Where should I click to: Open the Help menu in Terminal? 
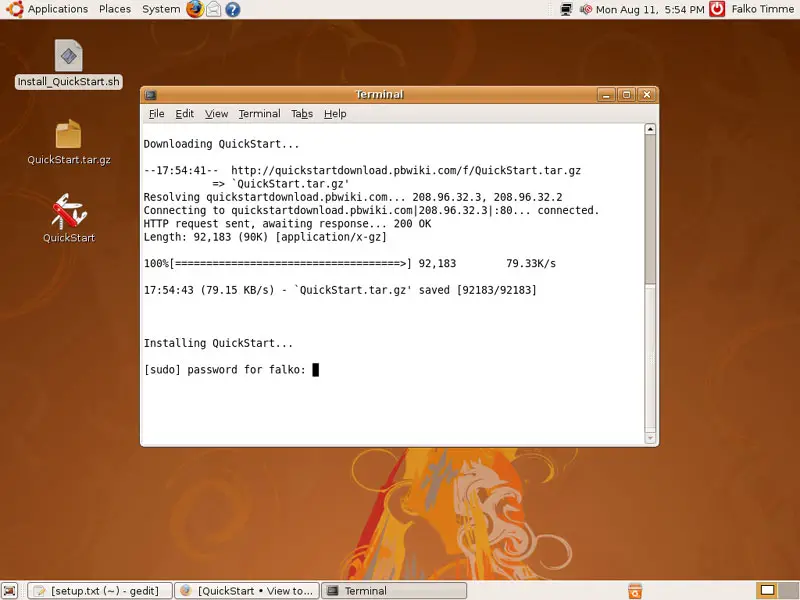coord(335,114)
